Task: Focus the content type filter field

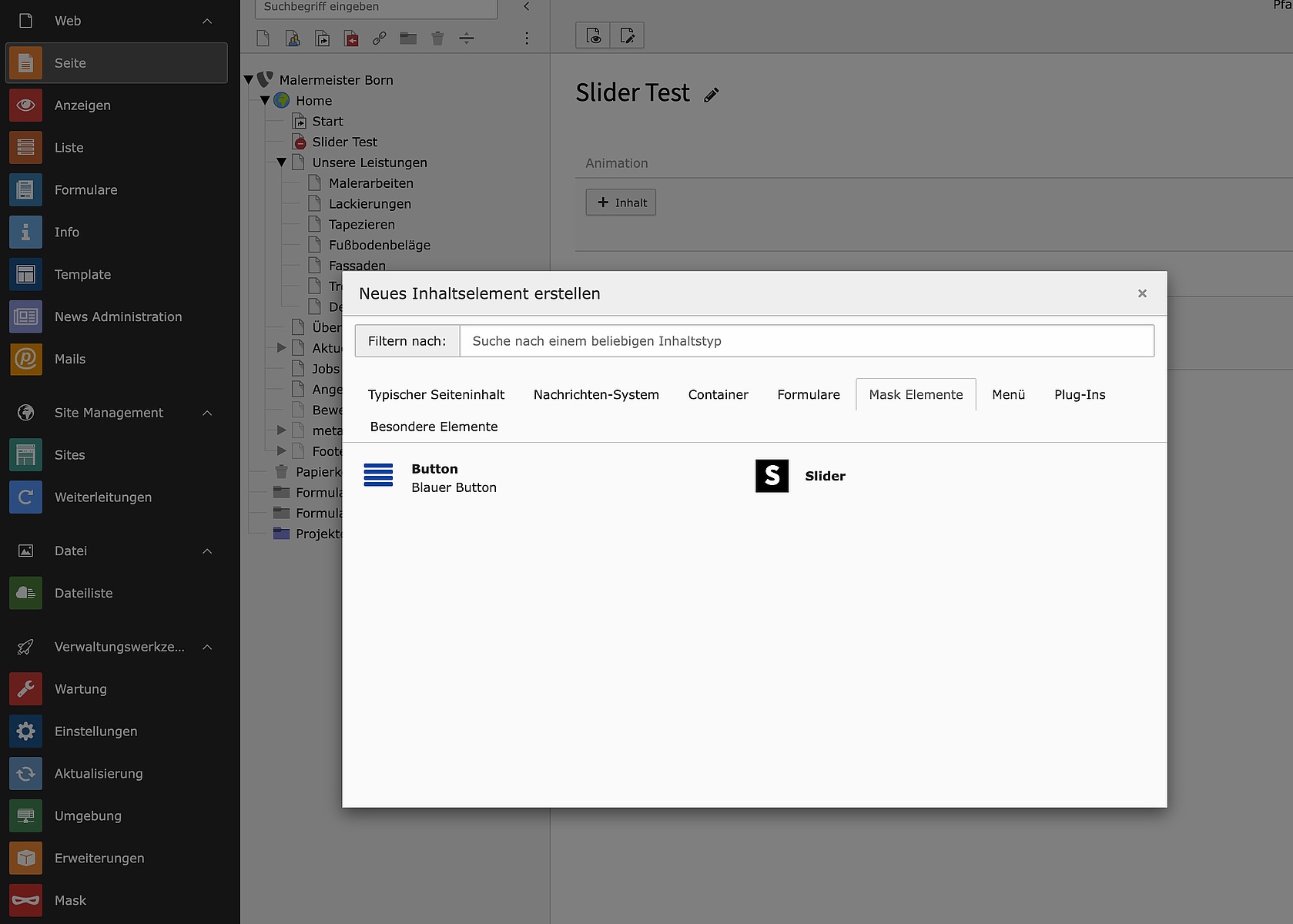Action: [x=806, y=341]
